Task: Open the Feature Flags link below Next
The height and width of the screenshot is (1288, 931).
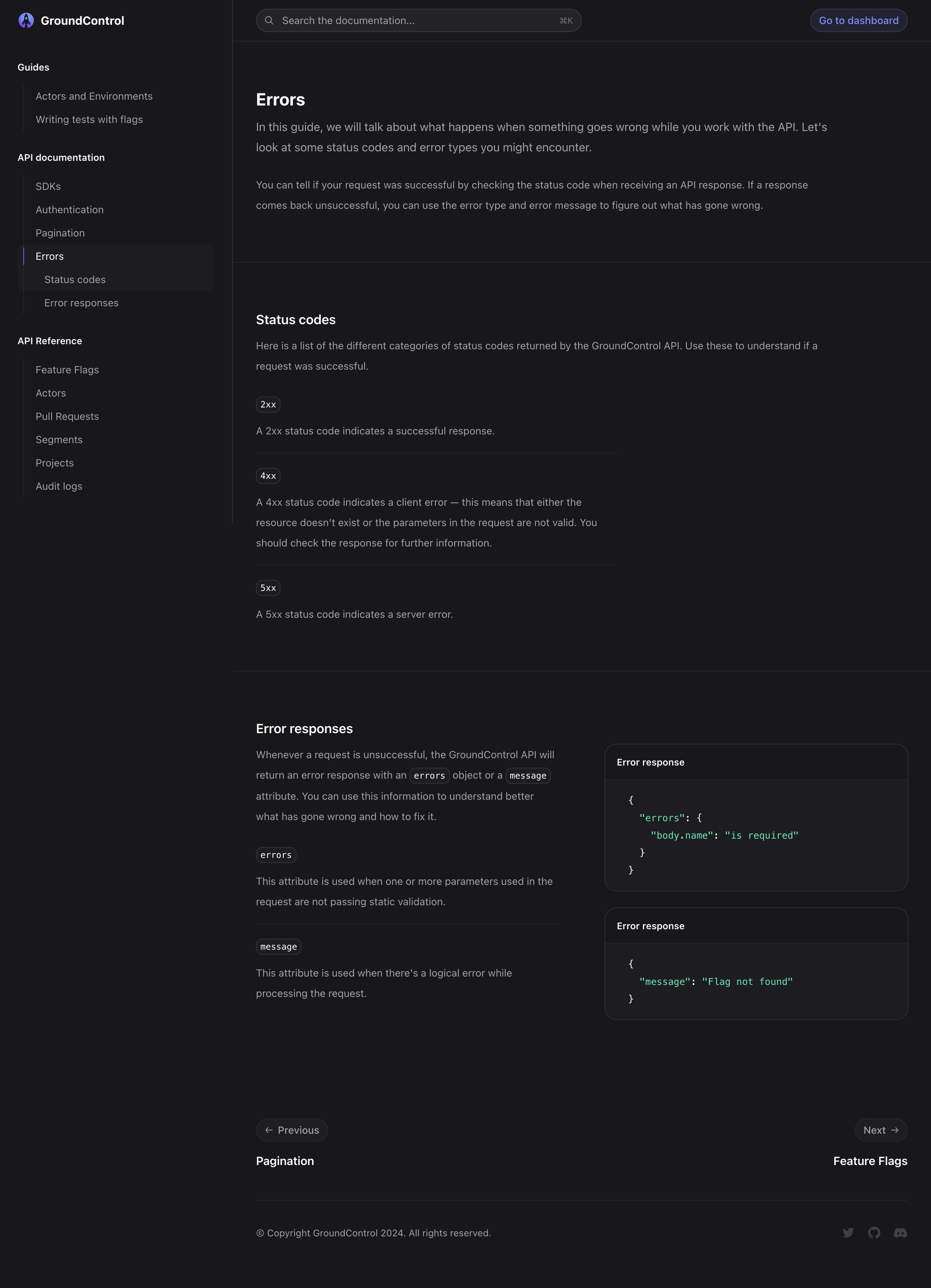Action: click(870, 1161)
